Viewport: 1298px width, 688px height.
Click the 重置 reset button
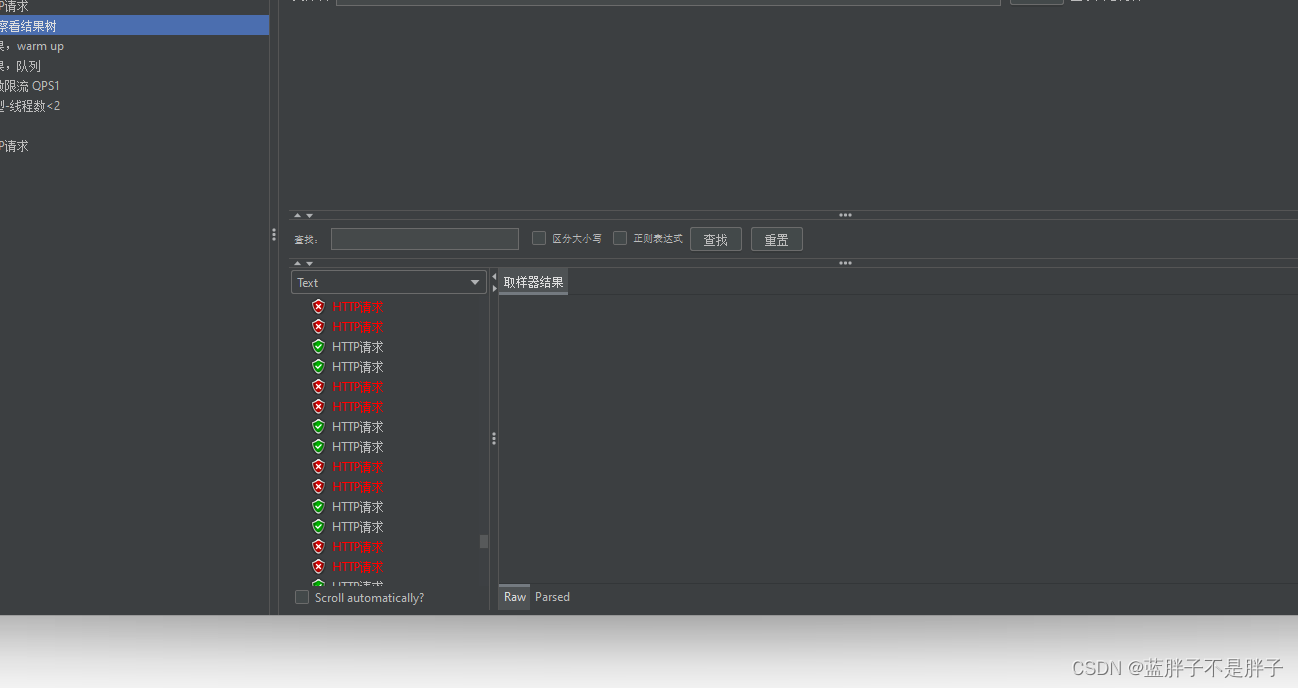coord(777,239)
